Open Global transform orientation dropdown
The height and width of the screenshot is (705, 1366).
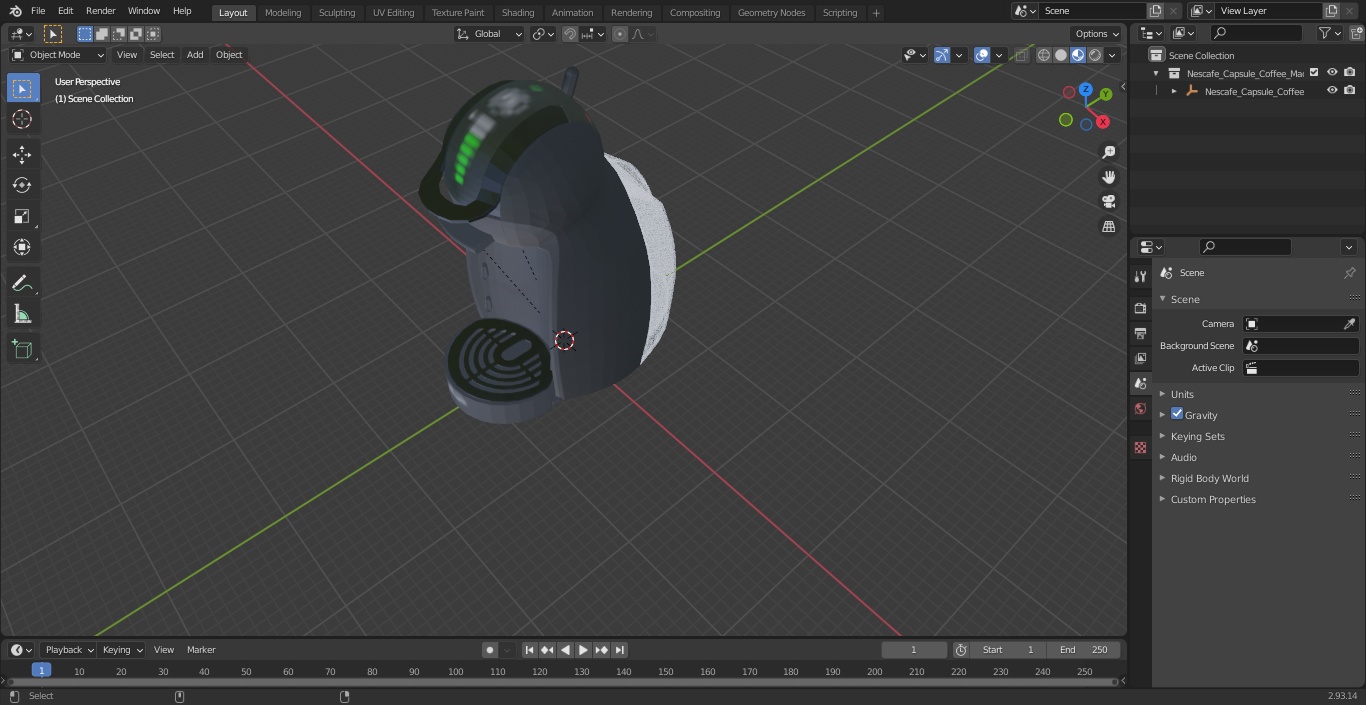click(x=489, y=34)
